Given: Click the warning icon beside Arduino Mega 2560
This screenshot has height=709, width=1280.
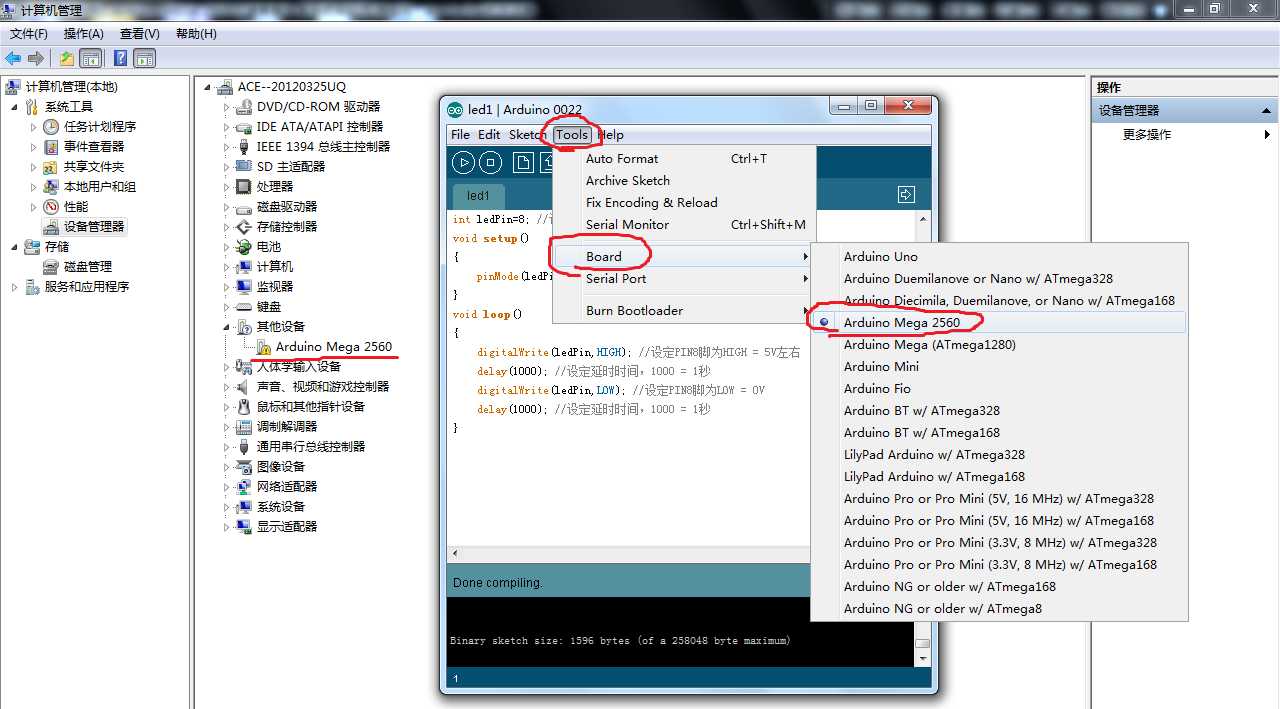Looking at the screenshot, I should [x=264, y=347].
